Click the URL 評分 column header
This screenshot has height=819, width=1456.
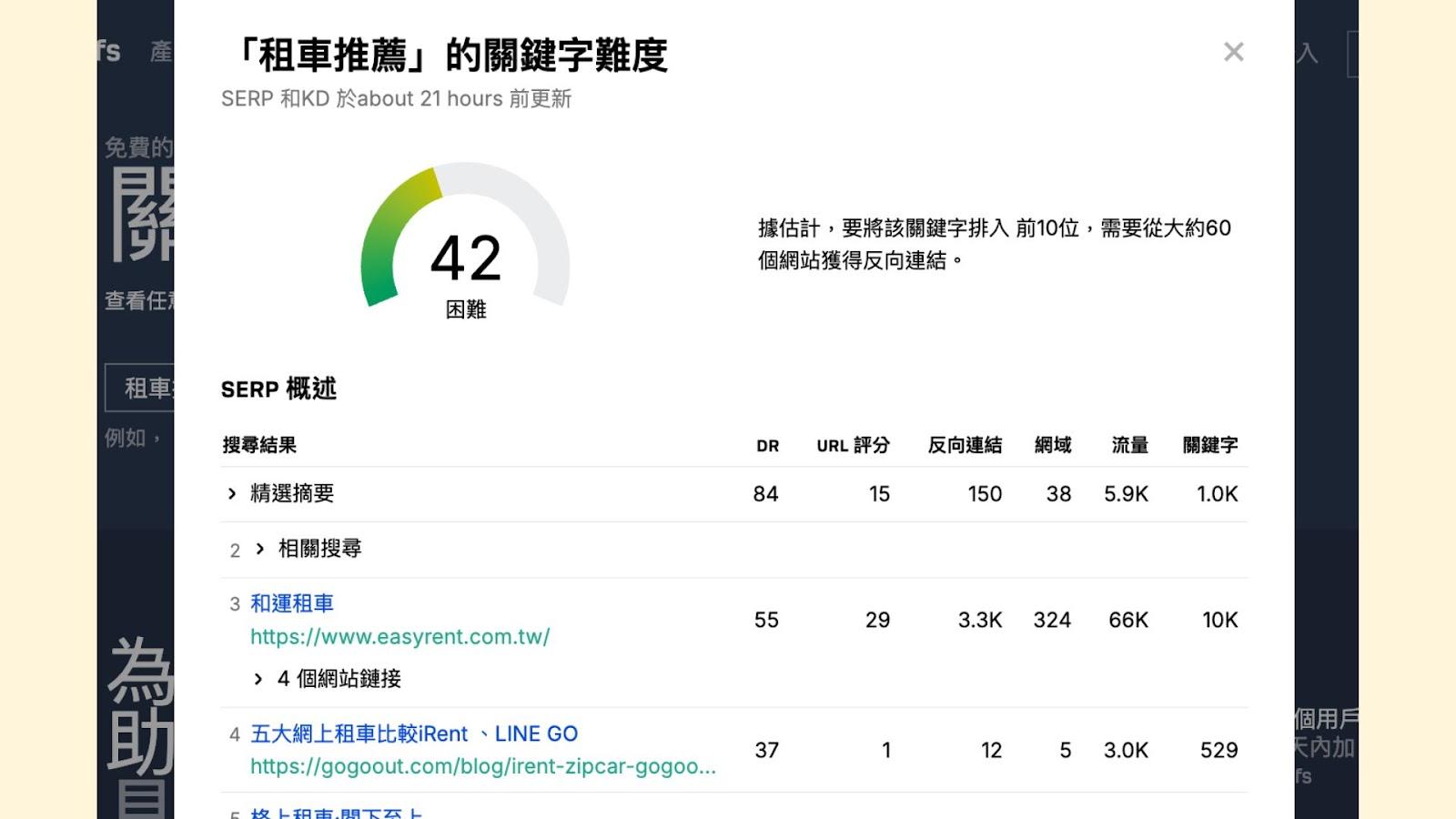click(853, 445)
